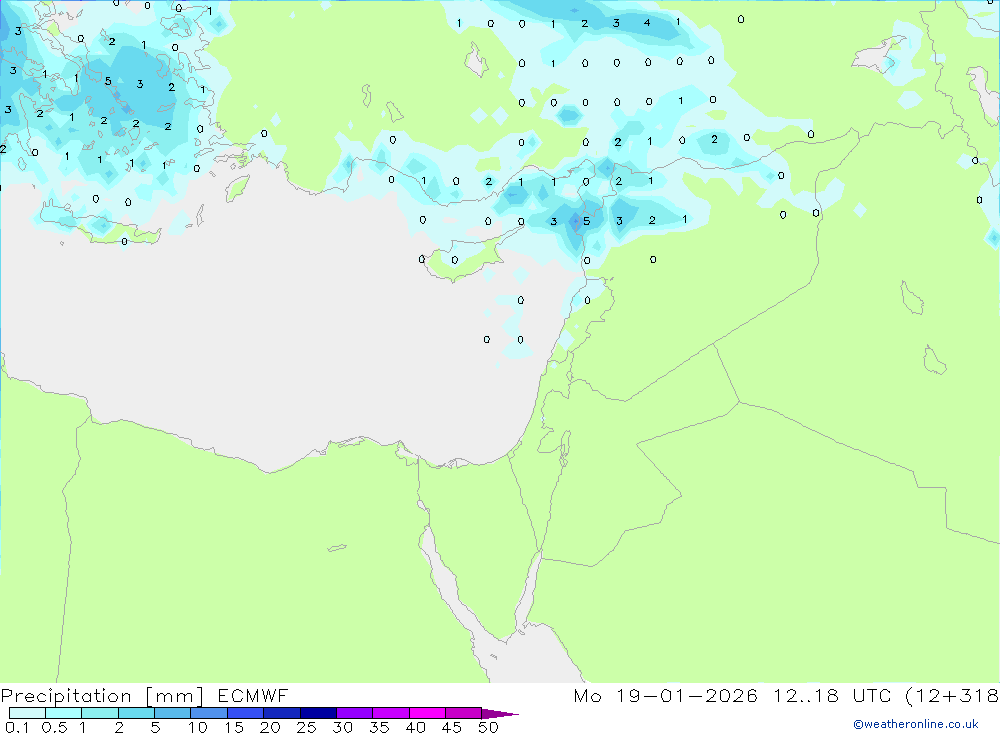This screenshot has width=1000, height=733.
Task: Click the 10–15 mm blue legend box
Action: point(209,713)
